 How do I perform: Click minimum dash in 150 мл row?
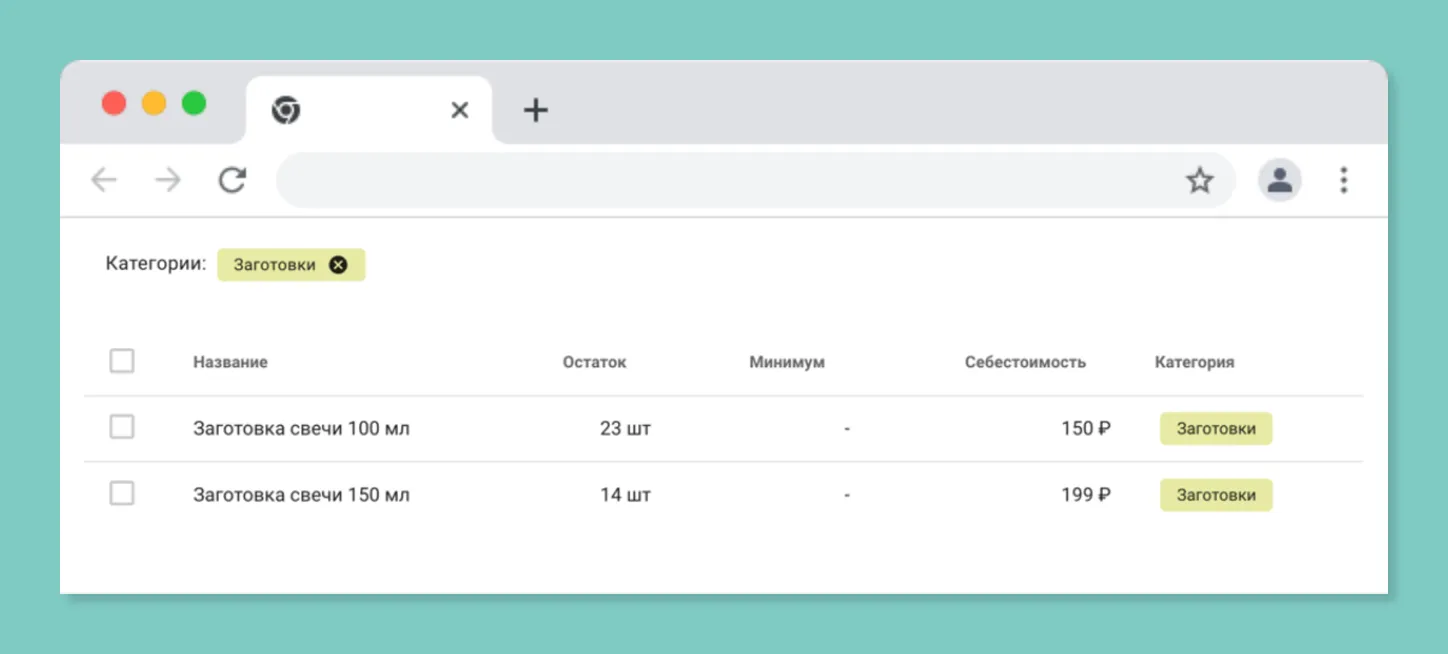click(847, 495)
